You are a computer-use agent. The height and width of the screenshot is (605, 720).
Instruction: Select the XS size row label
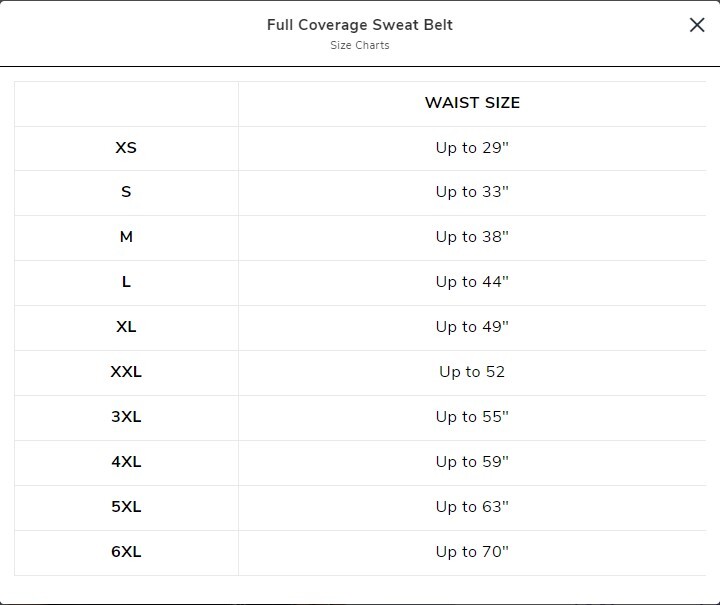126,148
